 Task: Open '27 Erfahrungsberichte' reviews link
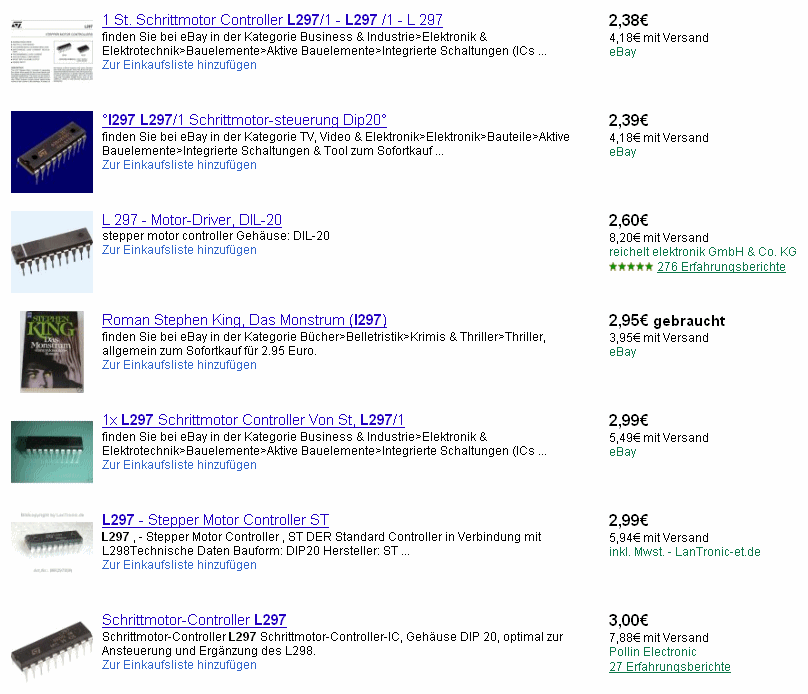(x=669, y=667)
